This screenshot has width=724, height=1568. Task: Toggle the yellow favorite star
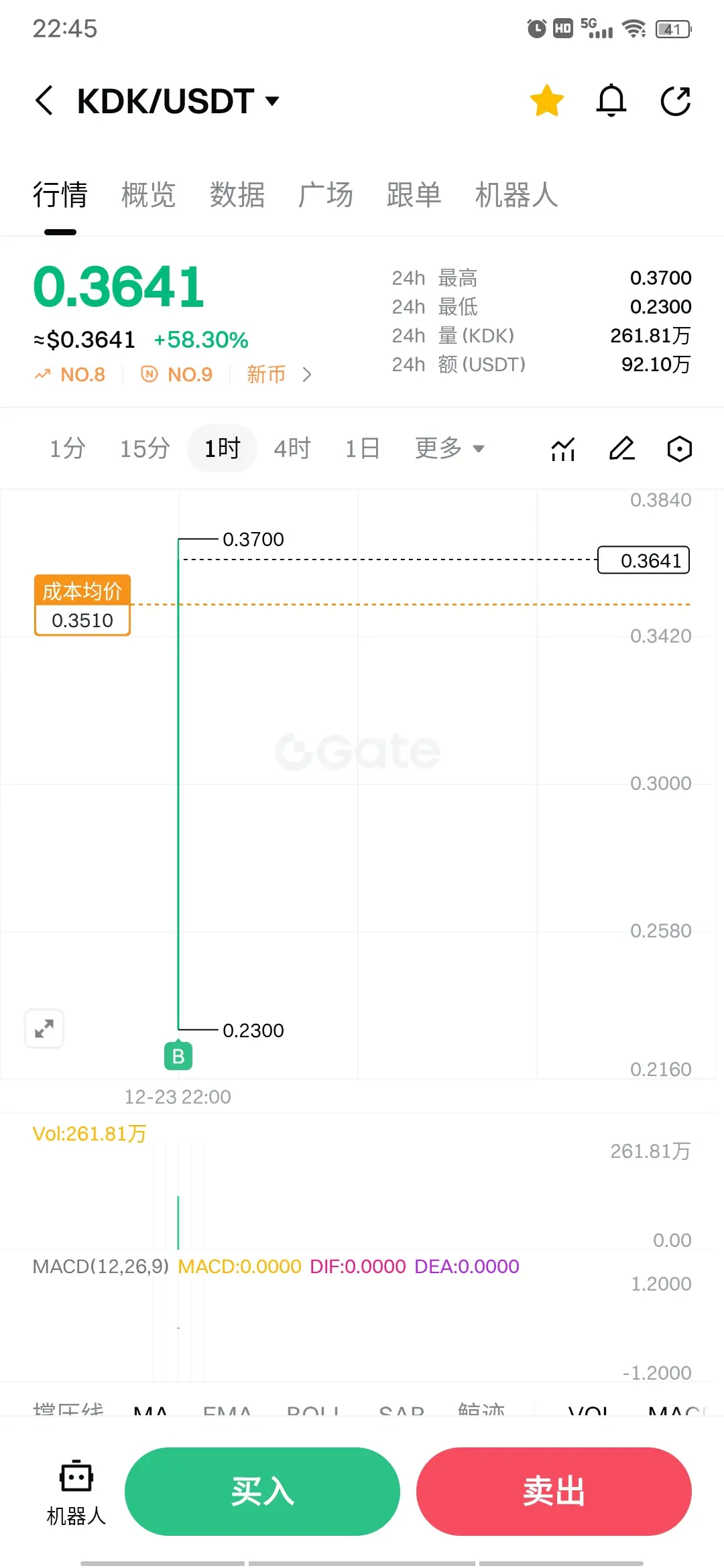coord(547,101)
